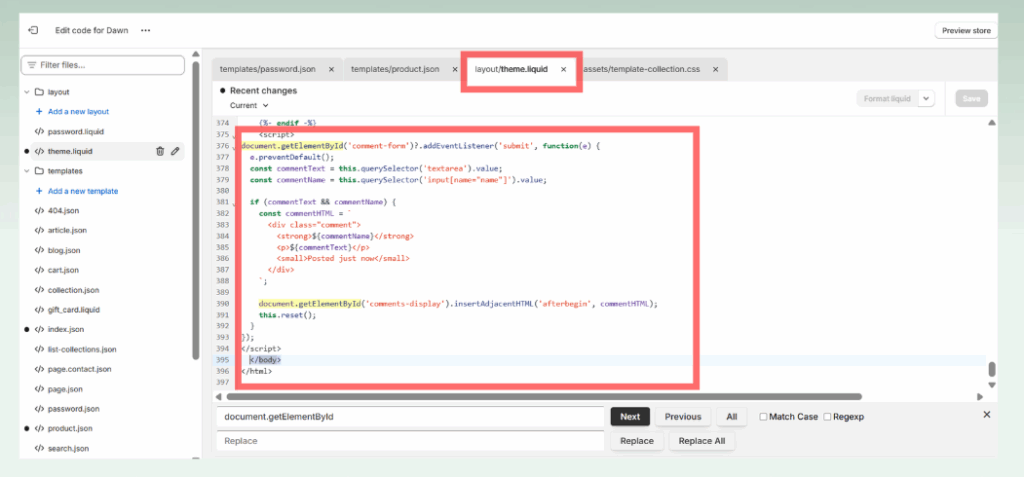Open blog.json file
The height and width of the screenshot is (477, 1024).
pos(64,250)
